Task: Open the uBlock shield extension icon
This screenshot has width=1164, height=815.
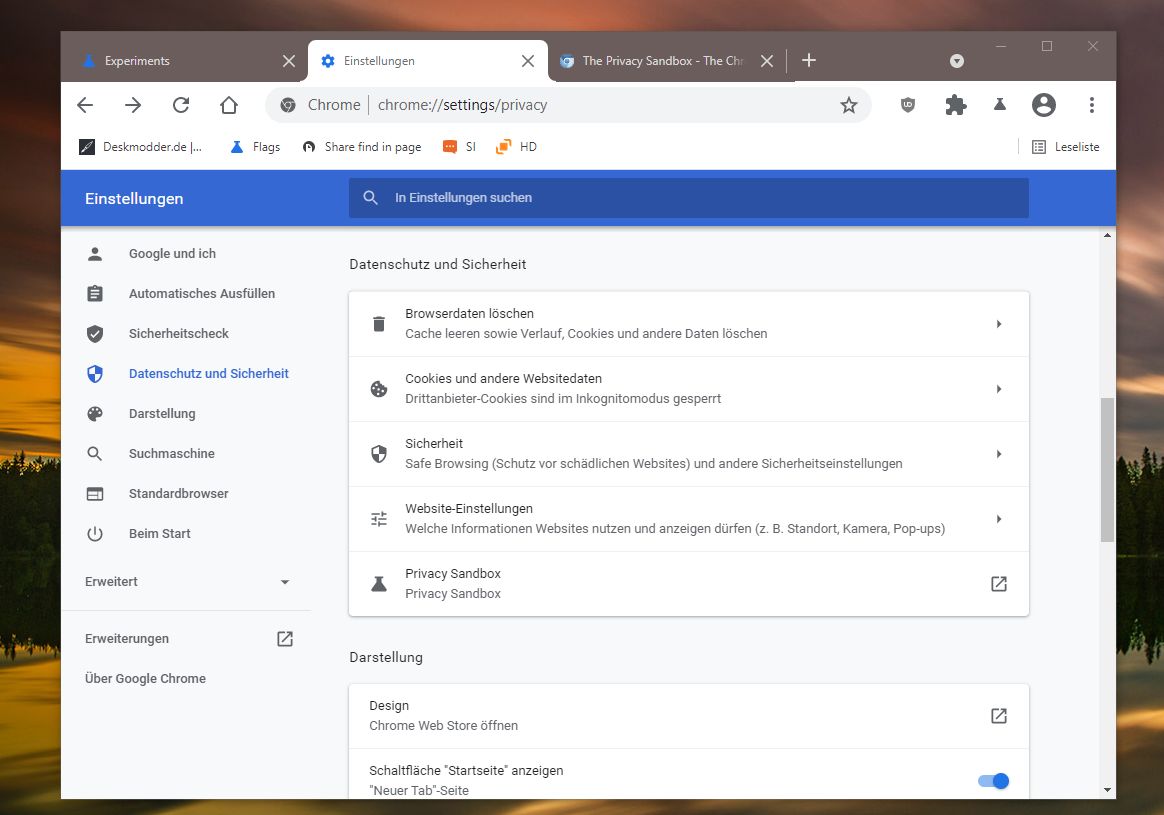Action: [x=908, y=105]
